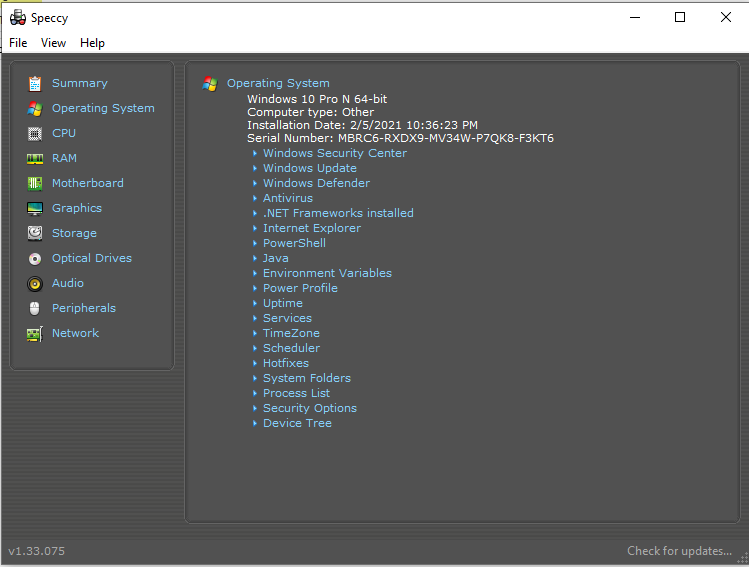This screenshot has width=749, height=567.
Task: Click the Process List tree entry
Action: click(297, 393)
